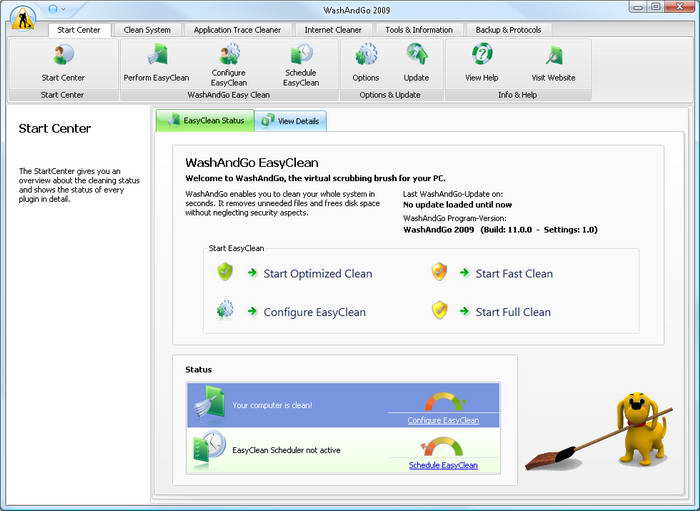
Task: Click the broom document status icon
Action: click(x=210, y=405)
